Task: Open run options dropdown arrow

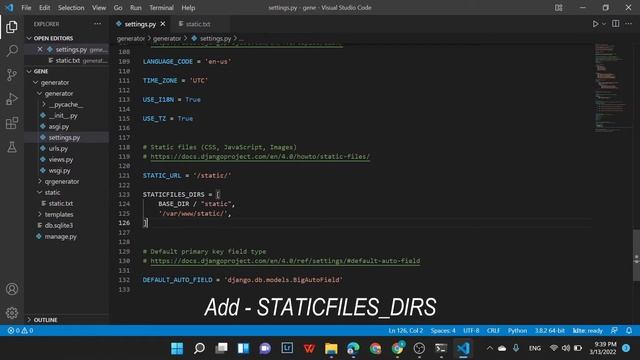Action: tap(604, 24)
